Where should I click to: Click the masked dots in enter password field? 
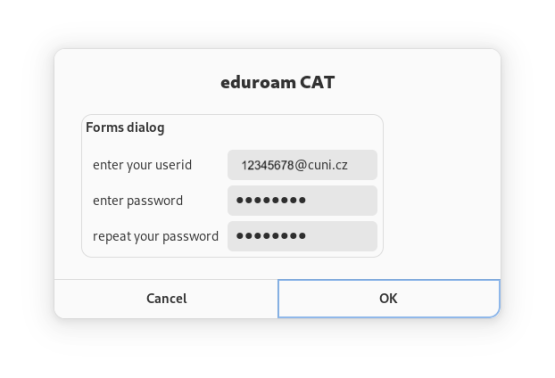[271, 200]
